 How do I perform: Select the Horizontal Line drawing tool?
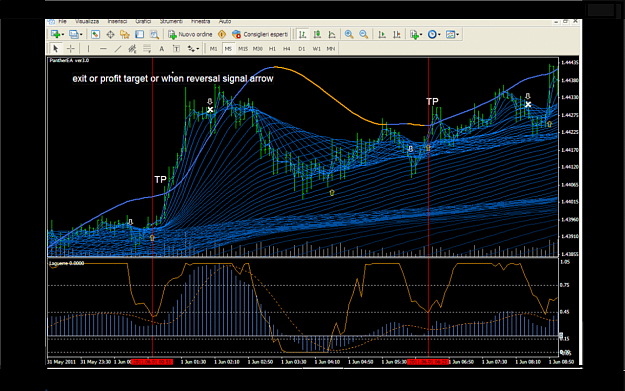pos(103,49)
